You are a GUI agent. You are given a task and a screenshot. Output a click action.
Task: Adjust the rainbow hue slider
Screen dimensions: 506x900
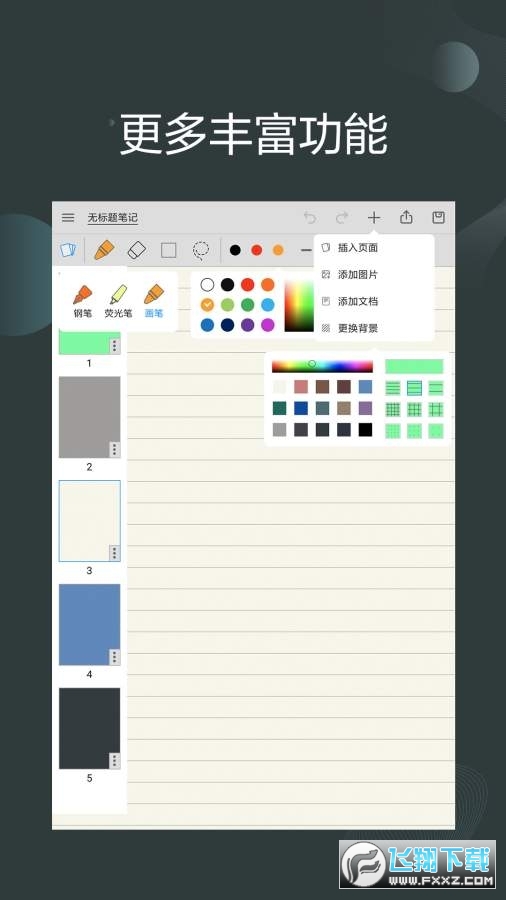(x=322, y=366)
